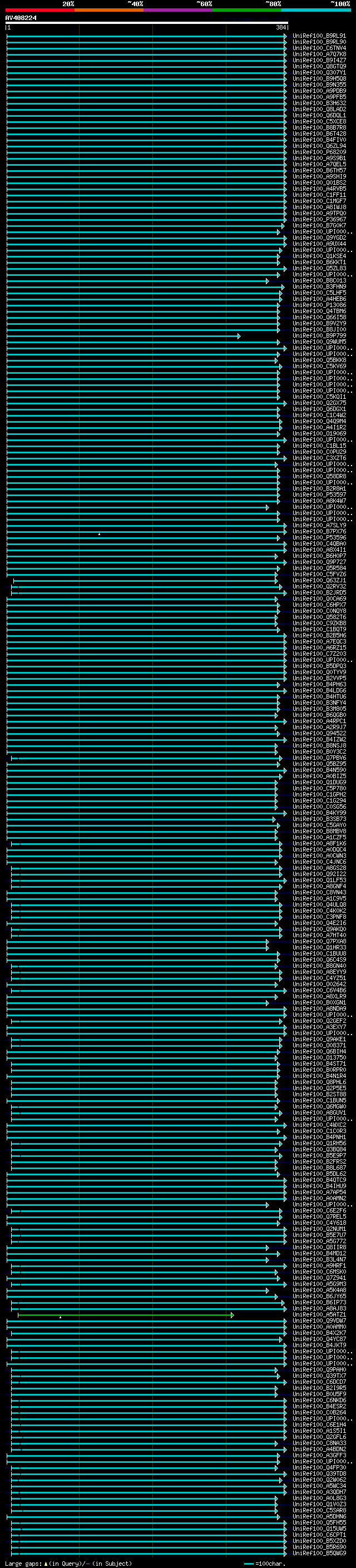Select hit label UniRef100_Q9P727
Image resolution: width=356 pixels, height=1568 pixels.
pos(319,562)
